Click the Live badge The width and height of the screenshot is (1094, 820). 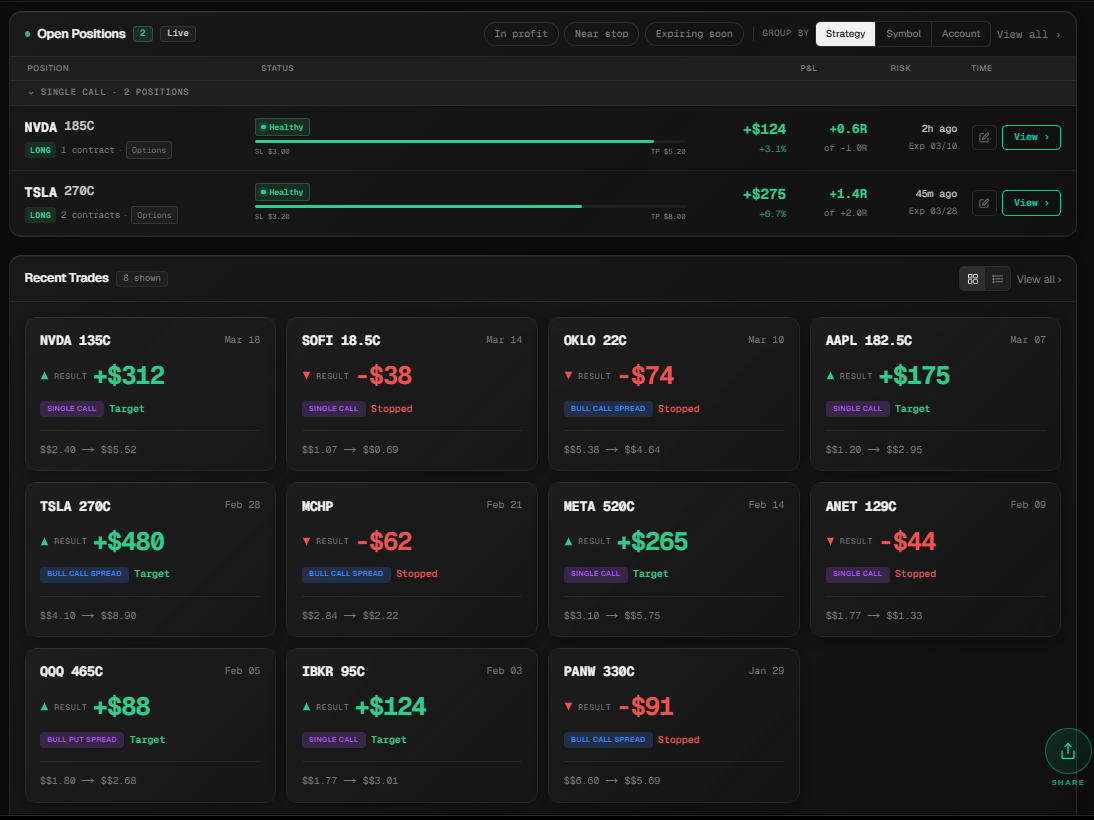point(178,33)
